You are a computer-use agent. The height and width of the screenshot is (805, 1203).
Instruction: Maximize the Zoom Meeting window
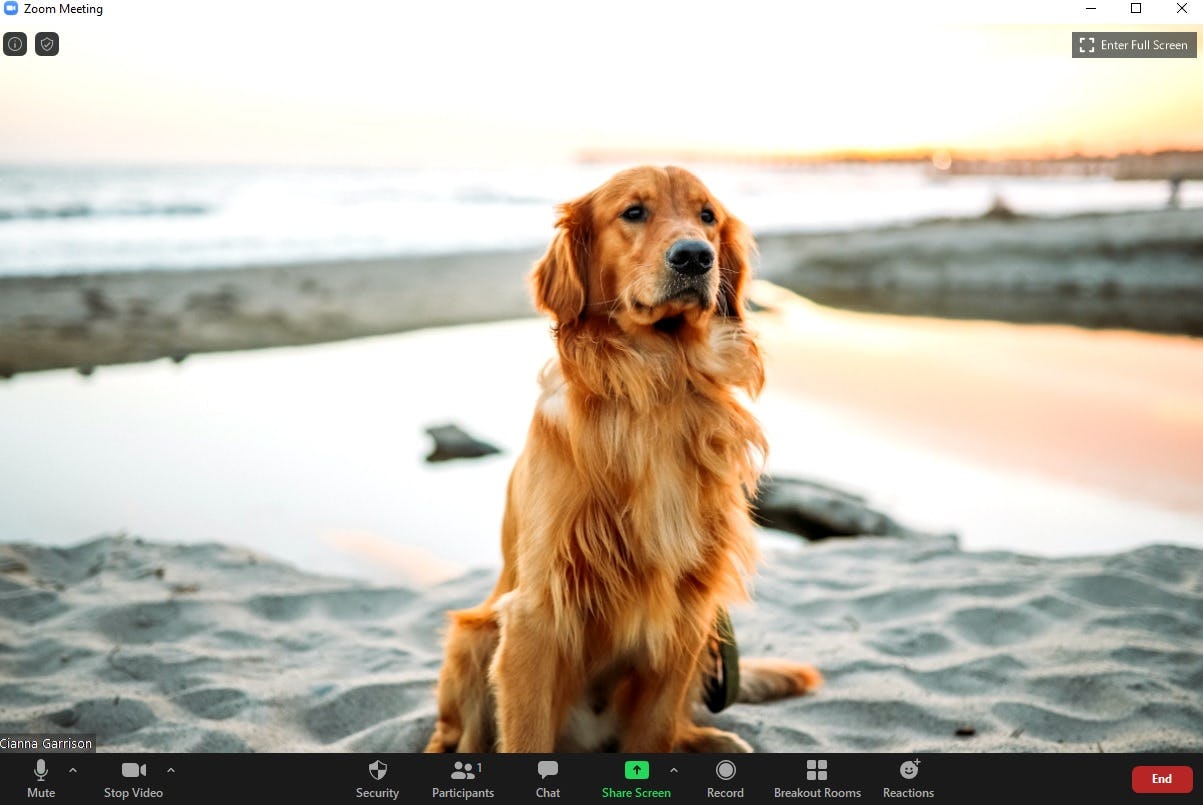[1136, 9]
